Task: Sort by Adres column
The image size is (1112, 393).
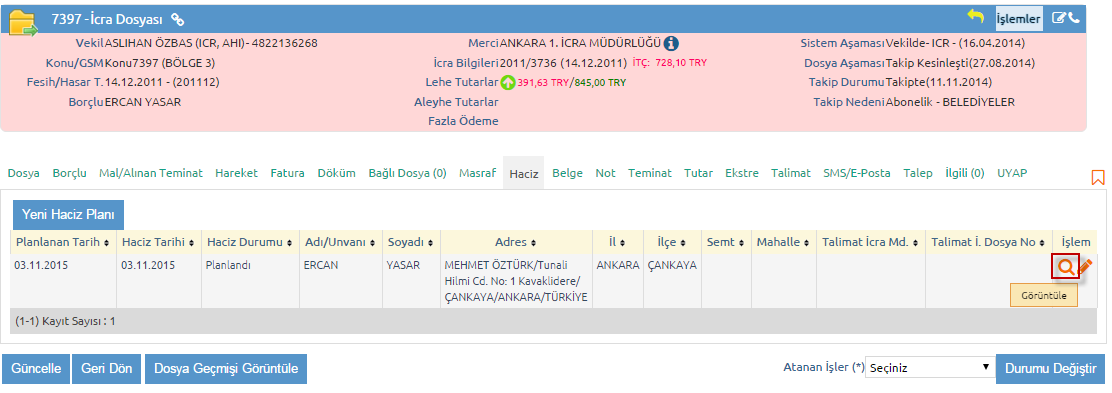Action: (x=516, y=243)
